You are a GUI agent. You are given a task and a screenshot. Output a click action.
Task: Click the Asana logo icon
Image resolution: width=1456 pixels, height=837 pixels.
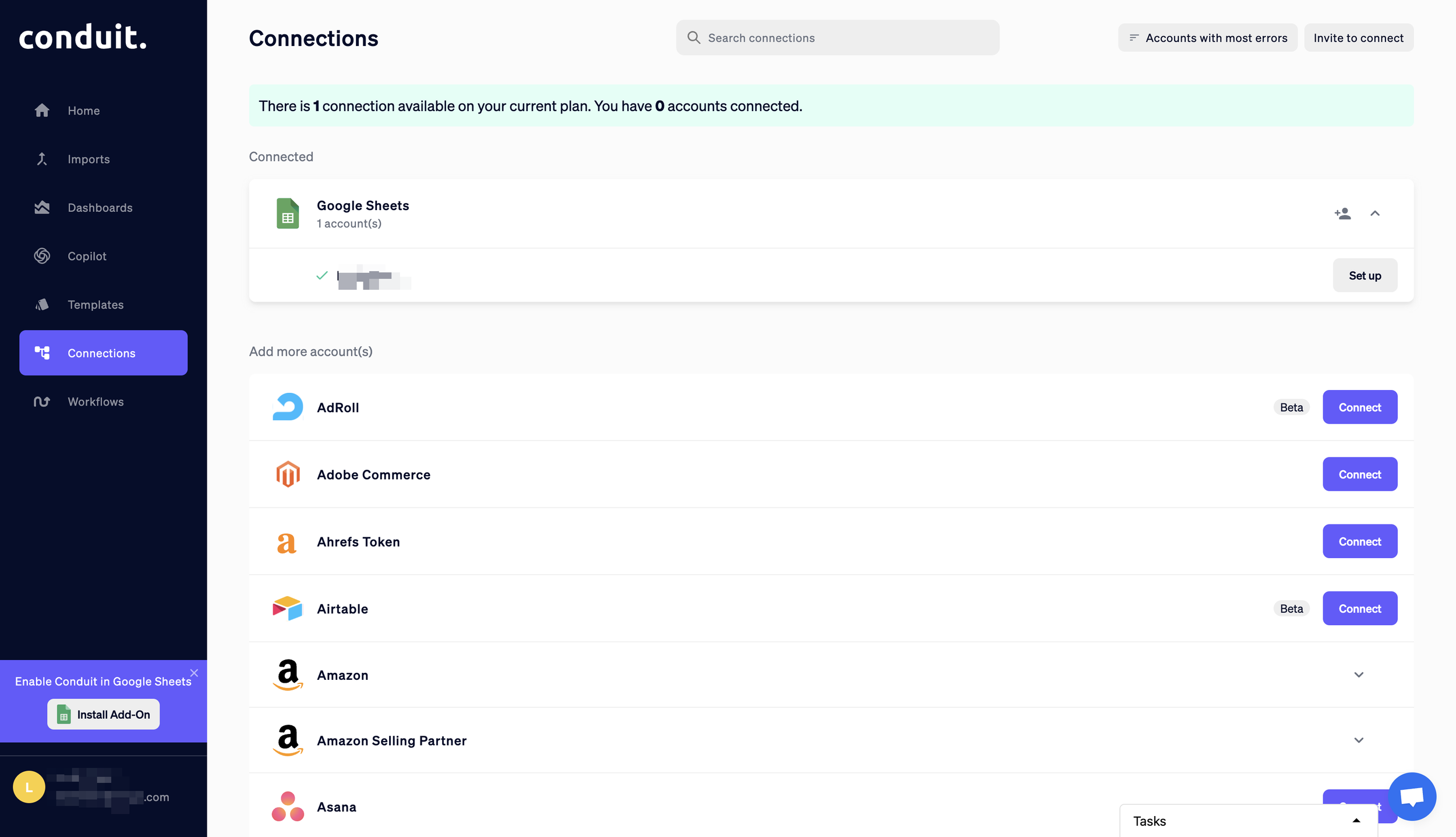click(x=288, y=807)
